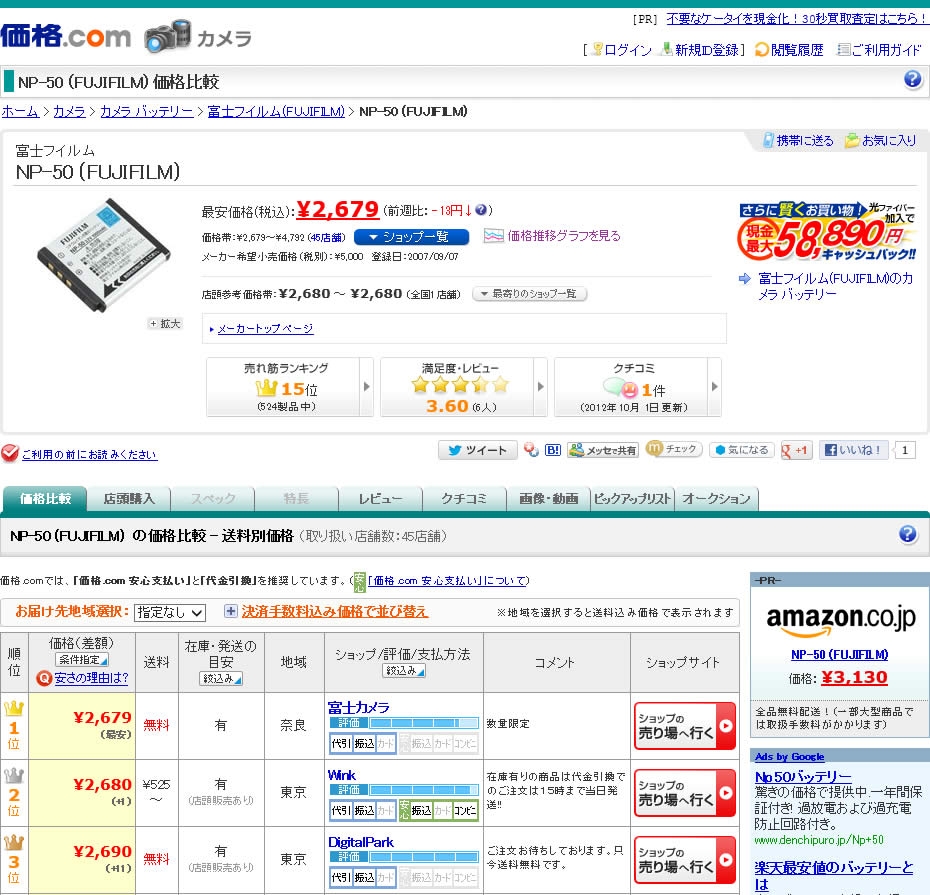Image resolution: width=930 pixels, height=895 pixels.
Task: Switch to ピックアップリスト tab
Action: point(632,499)
